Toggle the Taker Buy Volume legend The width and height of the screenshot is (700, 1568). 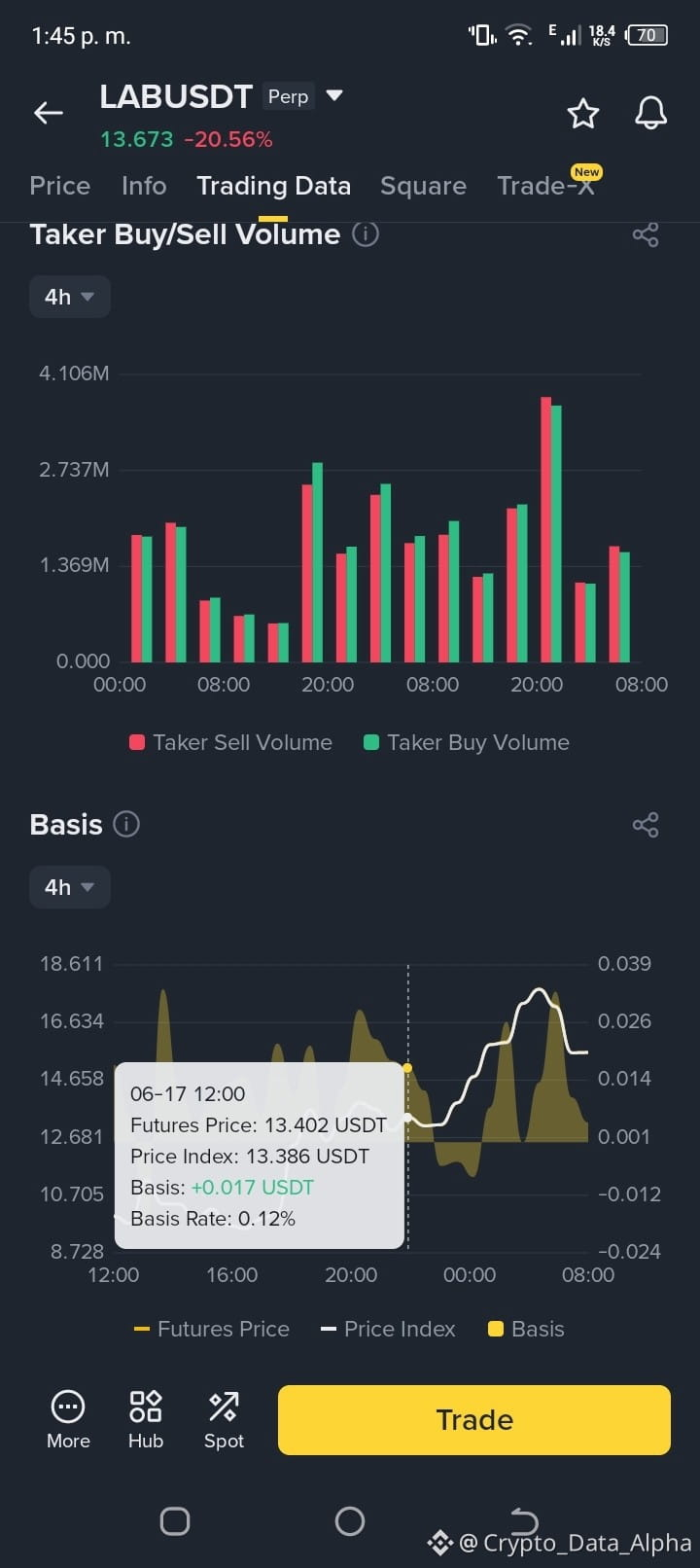[467, 742]
